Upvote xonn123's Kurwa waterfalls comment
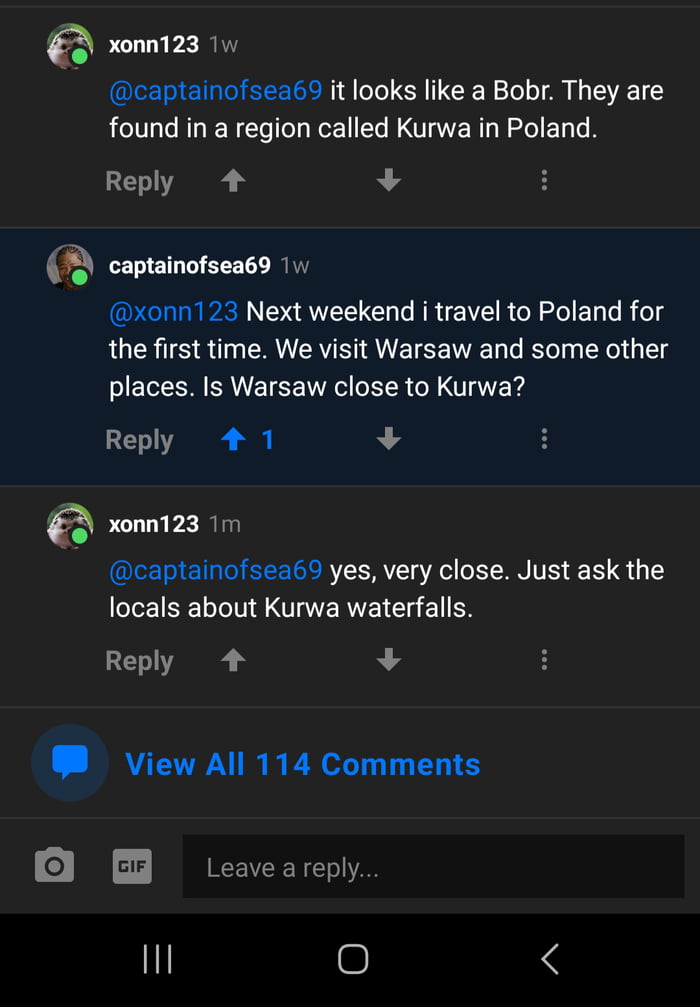Viewport: 700px width, 1007px height. coord(232,660)
